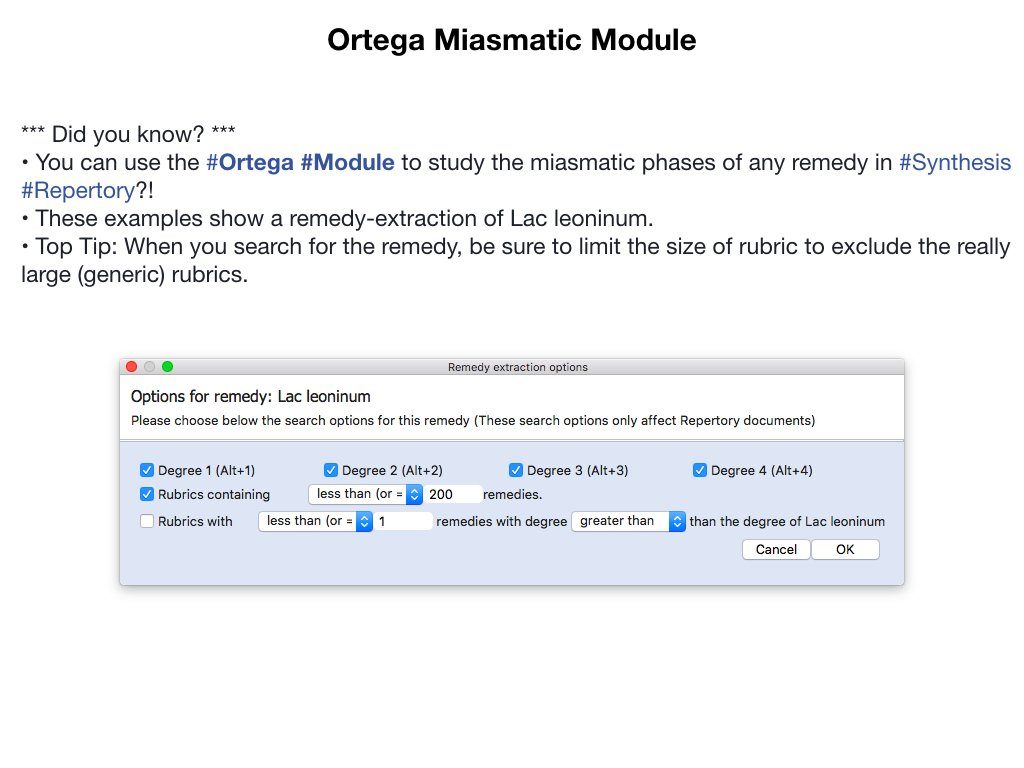This screenshot has height=768, width=1024.
Task: Disable the Degree 3 (Alt+3) checkbox
Action: [x=516, y=470]
